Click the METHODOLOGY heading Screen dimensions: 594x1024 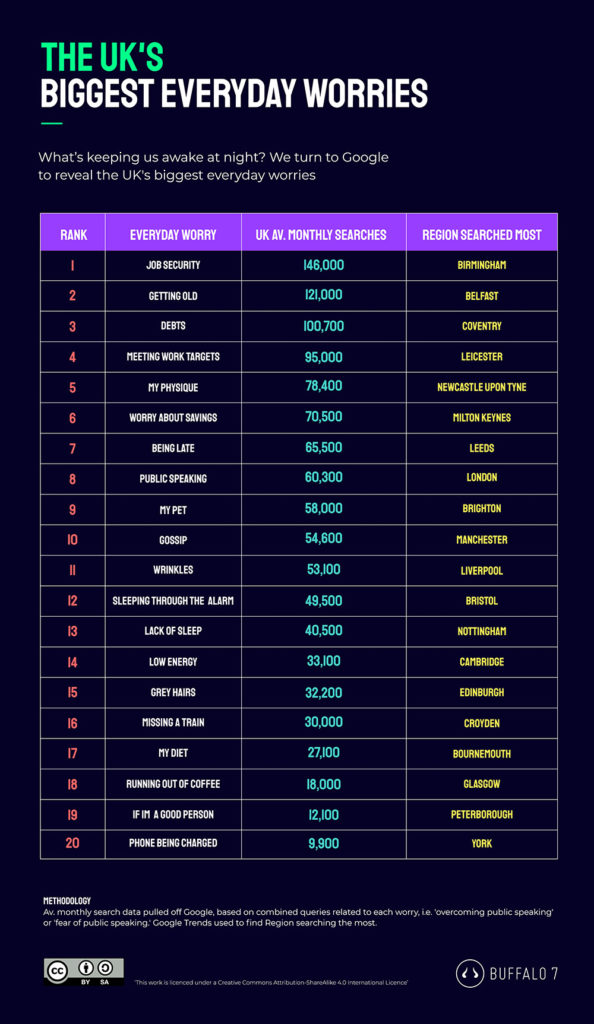67,901
